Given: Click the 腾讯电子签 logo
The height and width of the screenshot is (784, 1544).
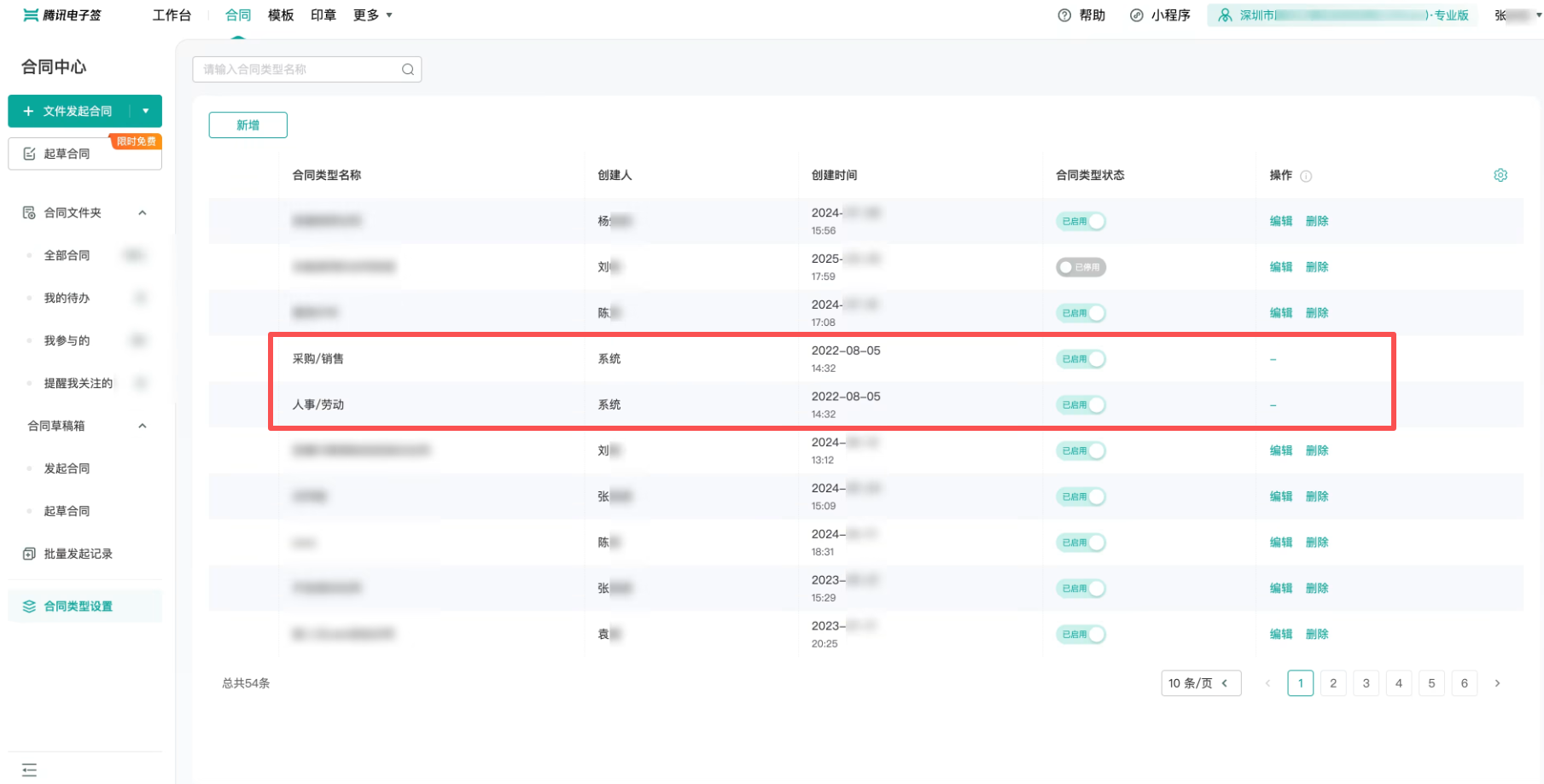Looking at the screenshot, I should pos(61,15).
